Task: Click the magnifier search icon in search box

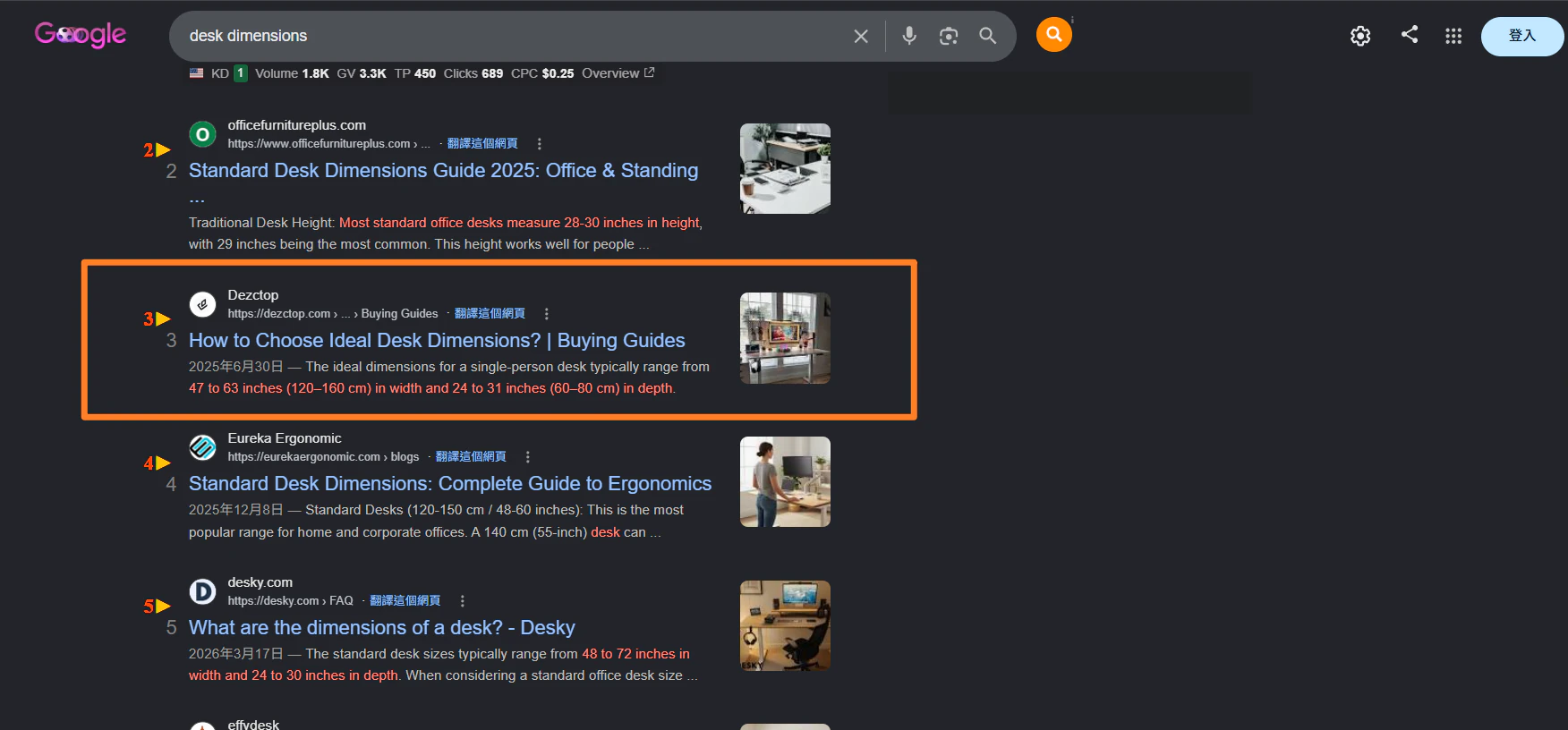Action: (988, 36)
